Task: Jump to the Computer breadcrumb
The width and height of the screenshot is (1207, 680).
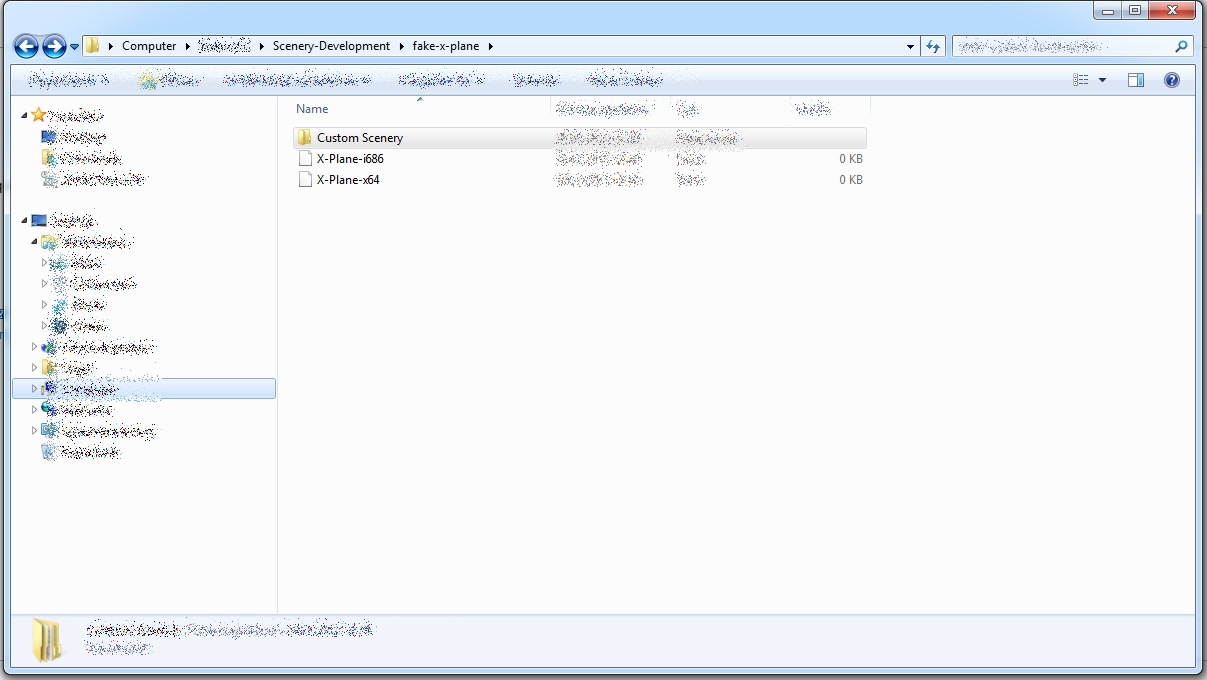Action: (x=149, y=46)
